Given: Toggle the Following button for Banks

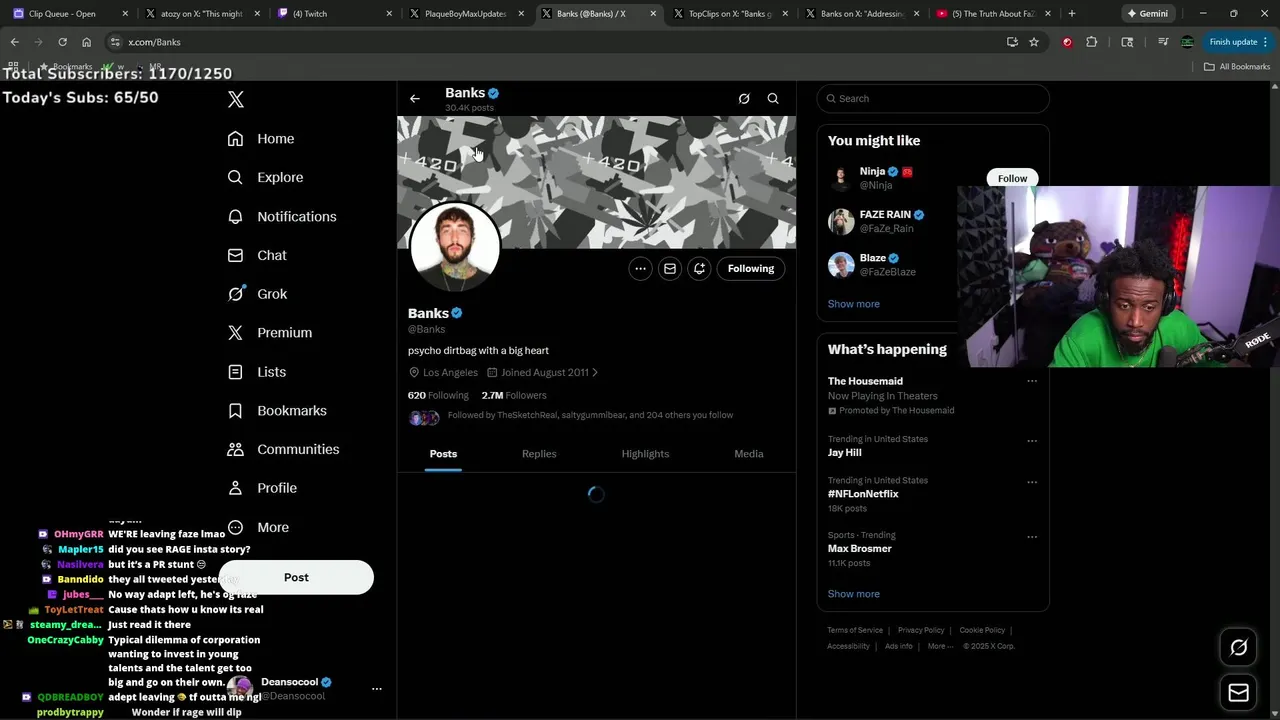Looking at the screenshot, I should click(751, 268).
